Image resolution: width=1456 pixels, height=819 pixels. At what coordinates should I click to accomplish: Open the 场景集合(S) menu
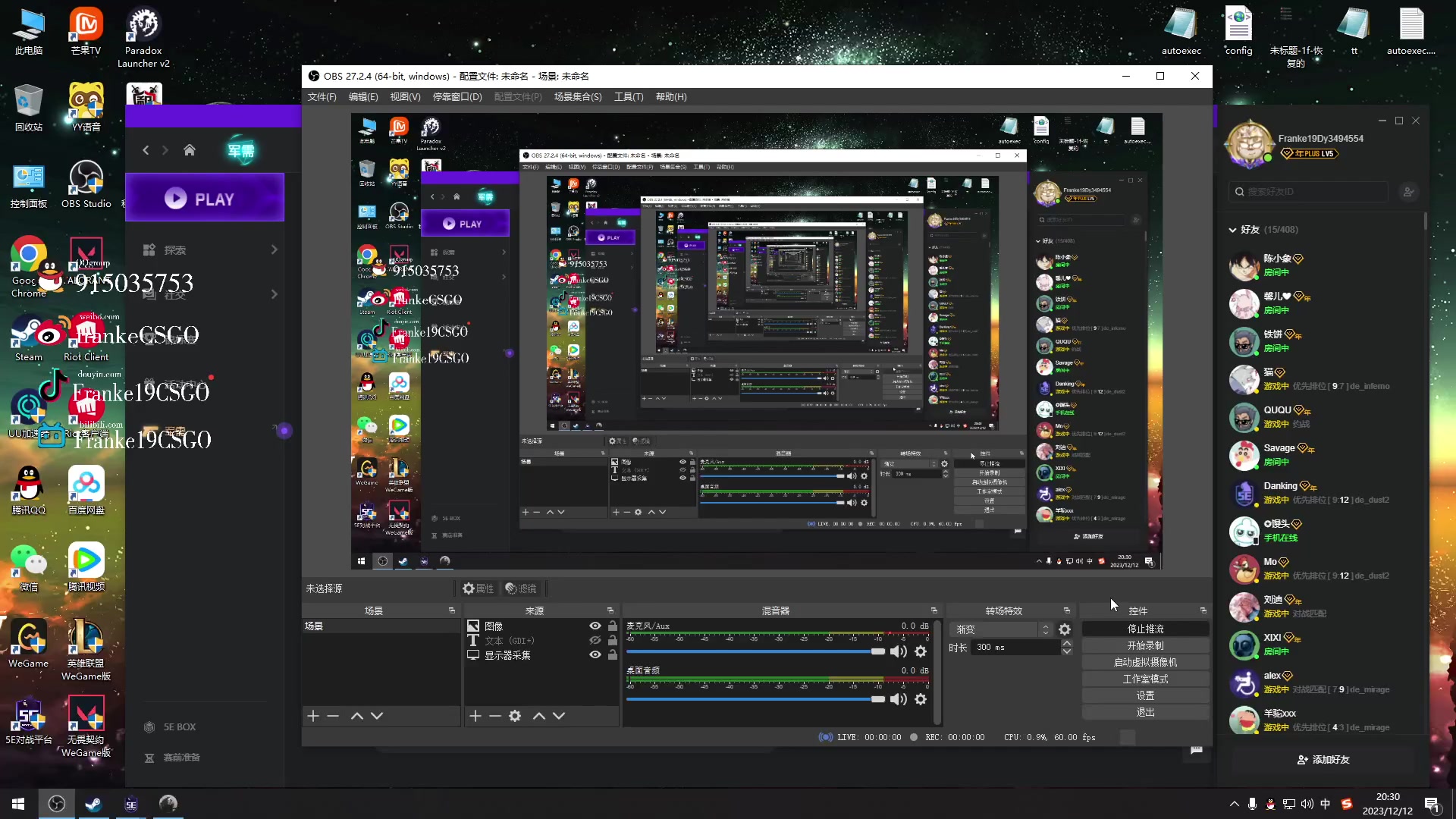[578, 97]
